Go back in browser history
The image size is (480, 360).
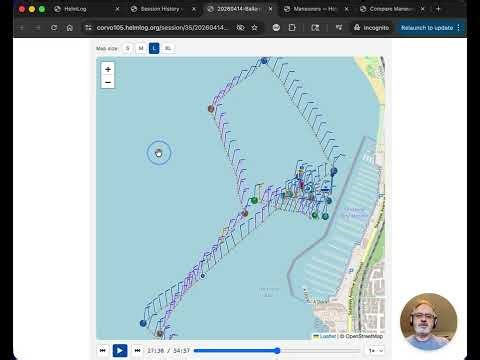point(22,28)
